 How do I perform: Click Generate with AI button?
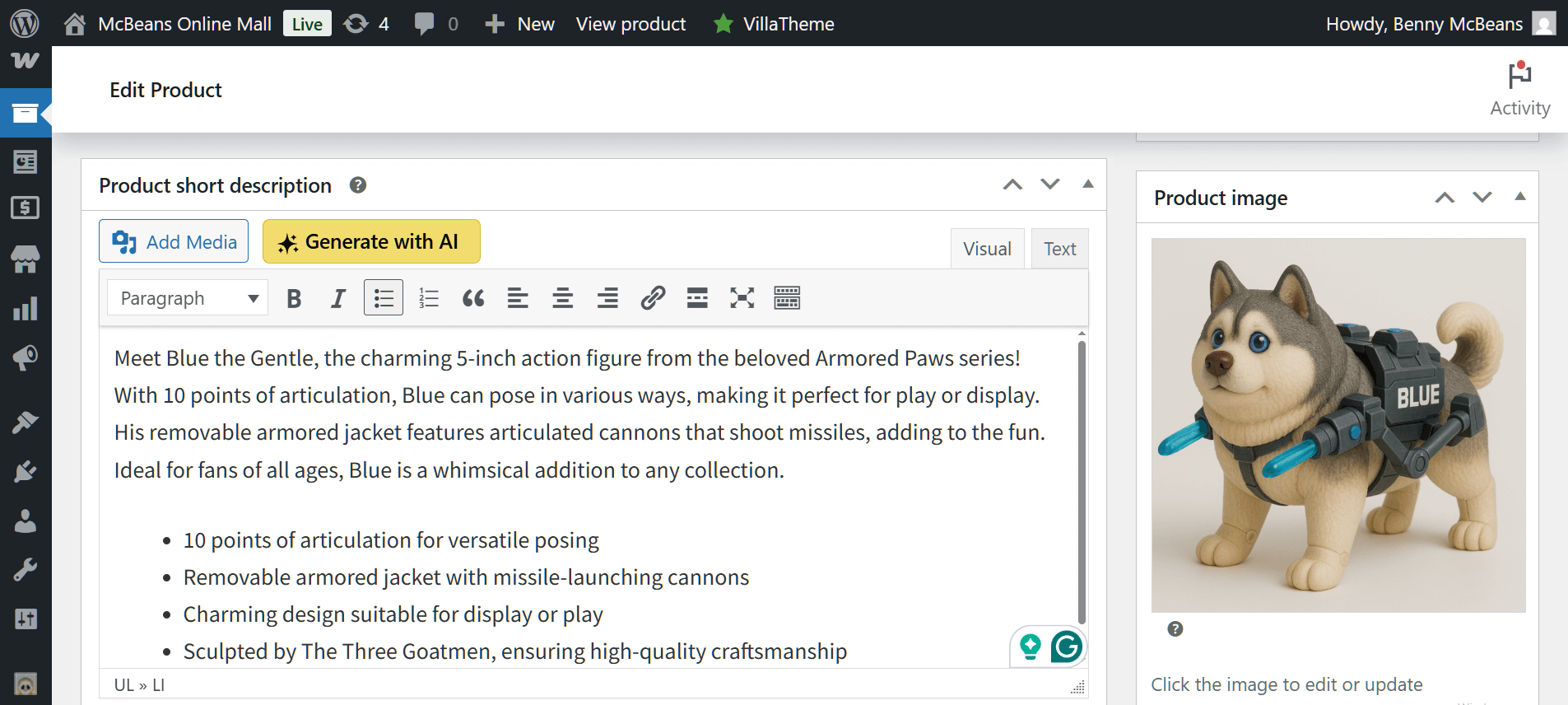371,241
